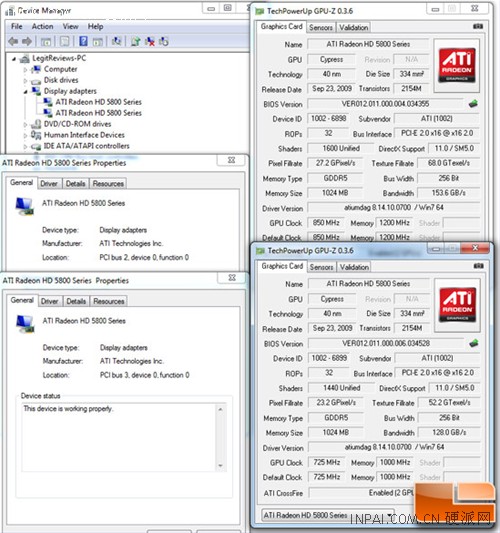Image resolution: width=500 pixels, height=533 pixels.
Task: Close the PCI bus 3 Properties dialog
Action: click(x=232, y=277)
